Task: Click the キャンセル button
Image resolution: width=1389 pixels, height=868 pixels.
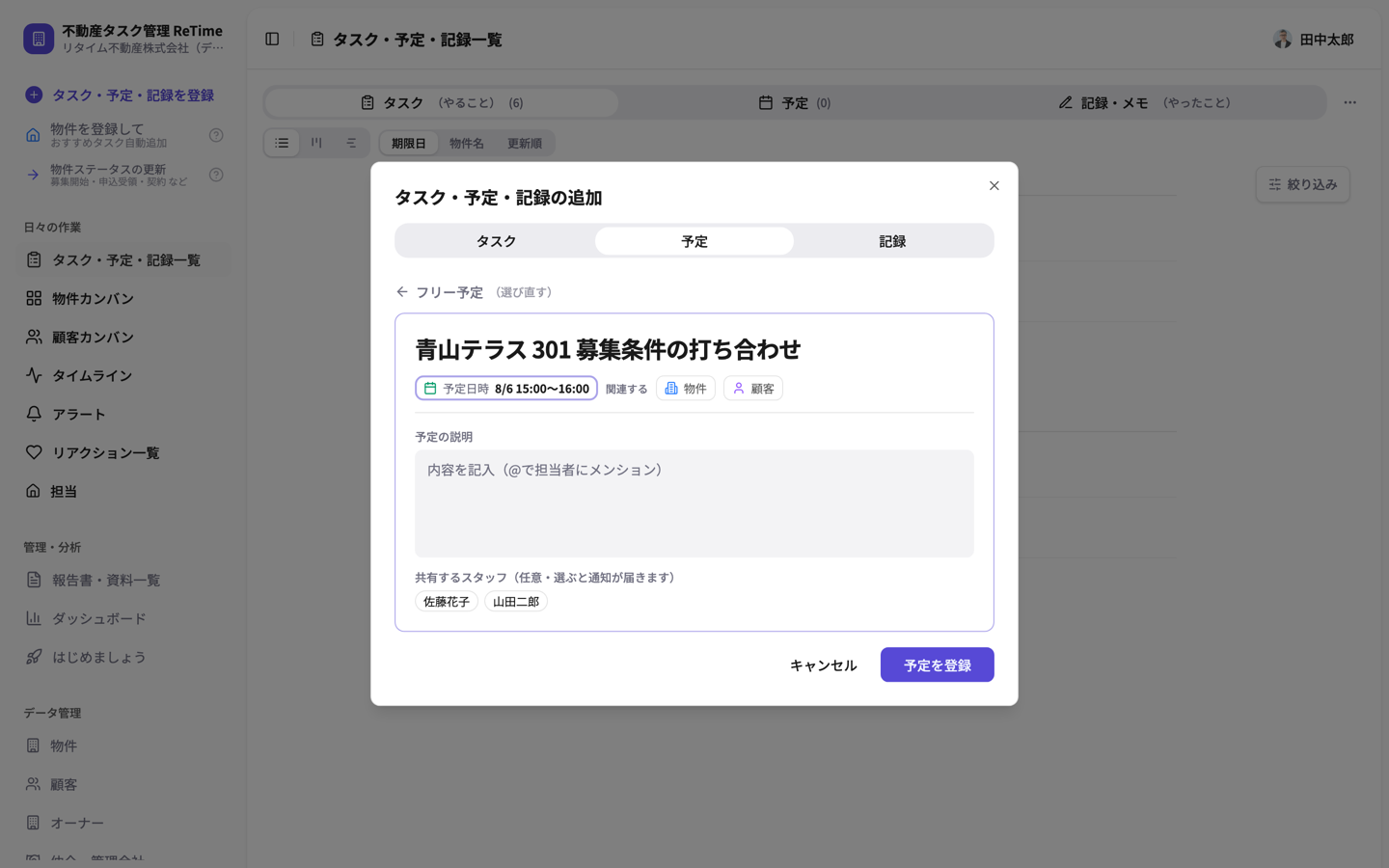Action: pyautogui.click(x=823, y=665)
